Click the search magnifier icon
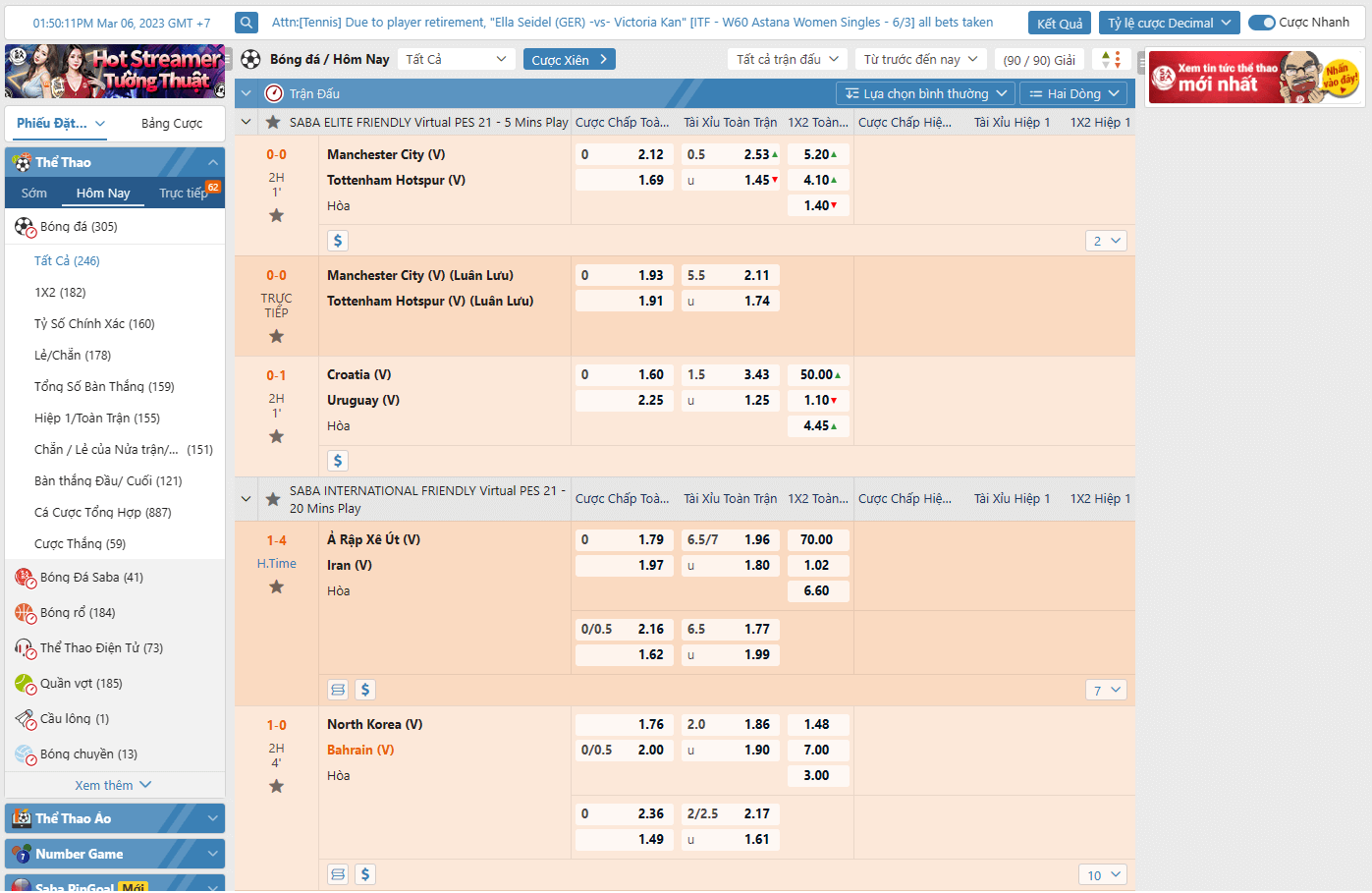Screen dimensions: 1372x893 (247, 22)
